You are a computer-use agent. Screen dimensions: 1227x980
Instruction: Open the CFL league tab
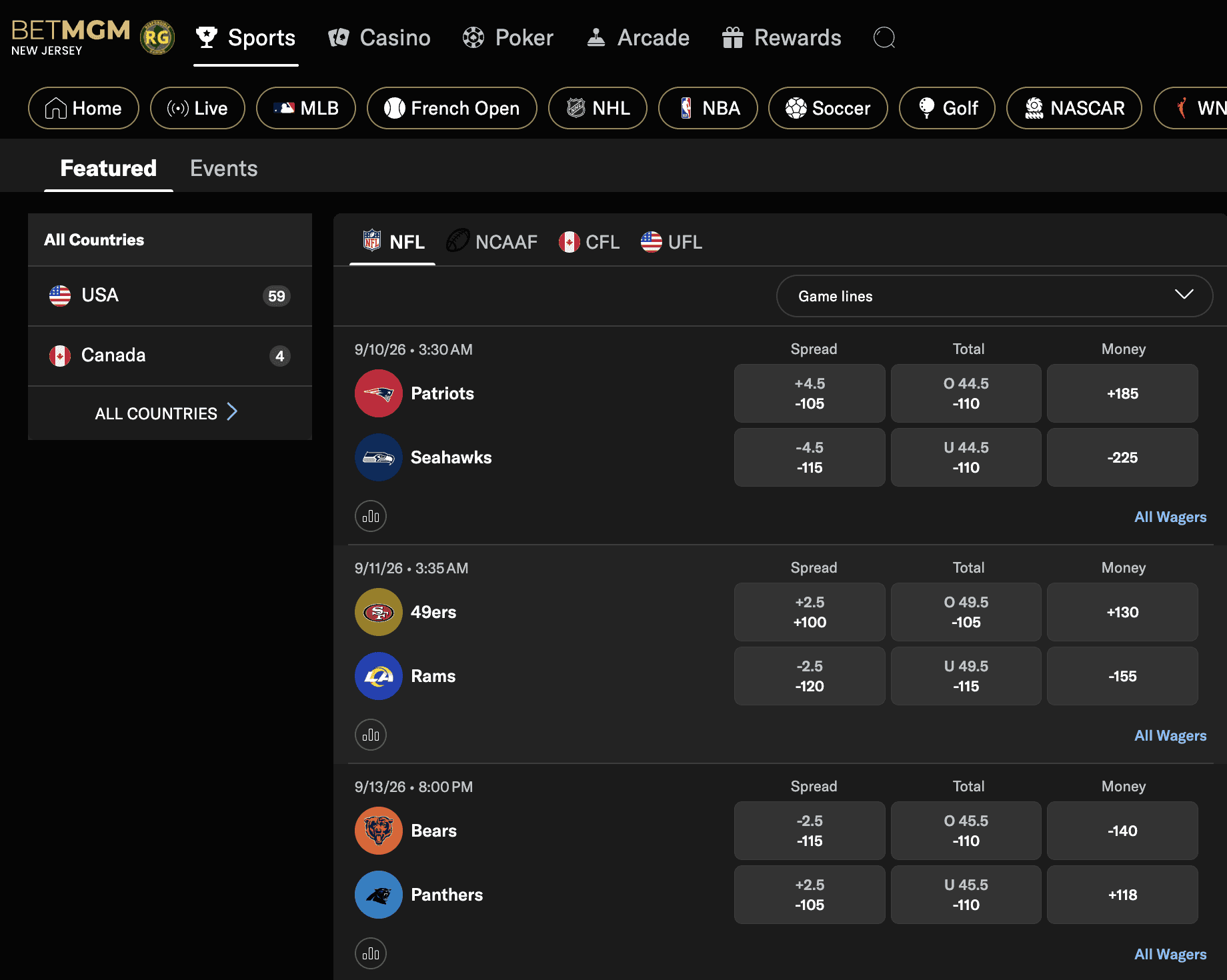click(589, 242)
